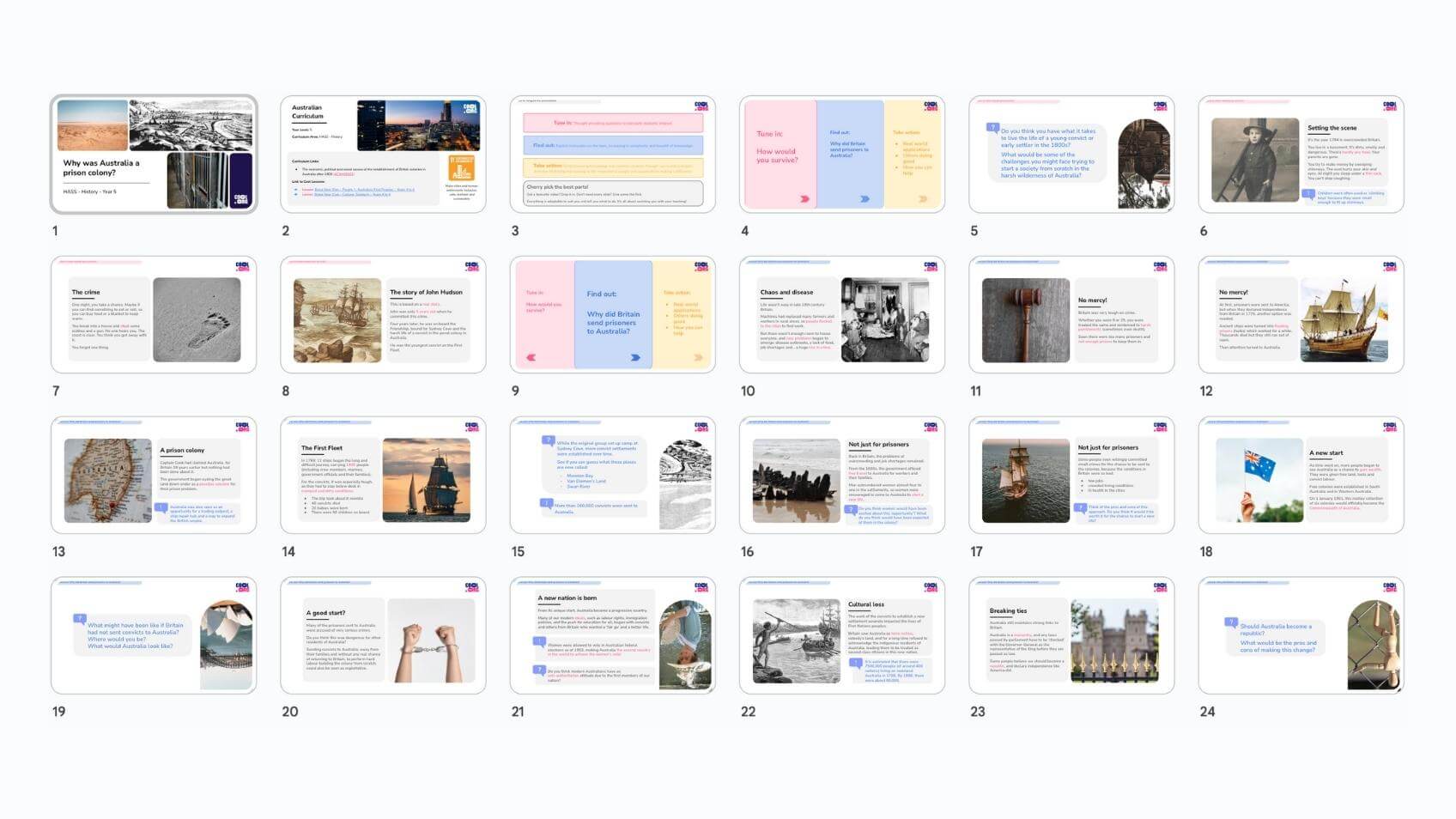The height and width of the screenshot is (819, 1456).
Task: Select the 'Breaking ties' castle slide
Action: point(1071,635)
